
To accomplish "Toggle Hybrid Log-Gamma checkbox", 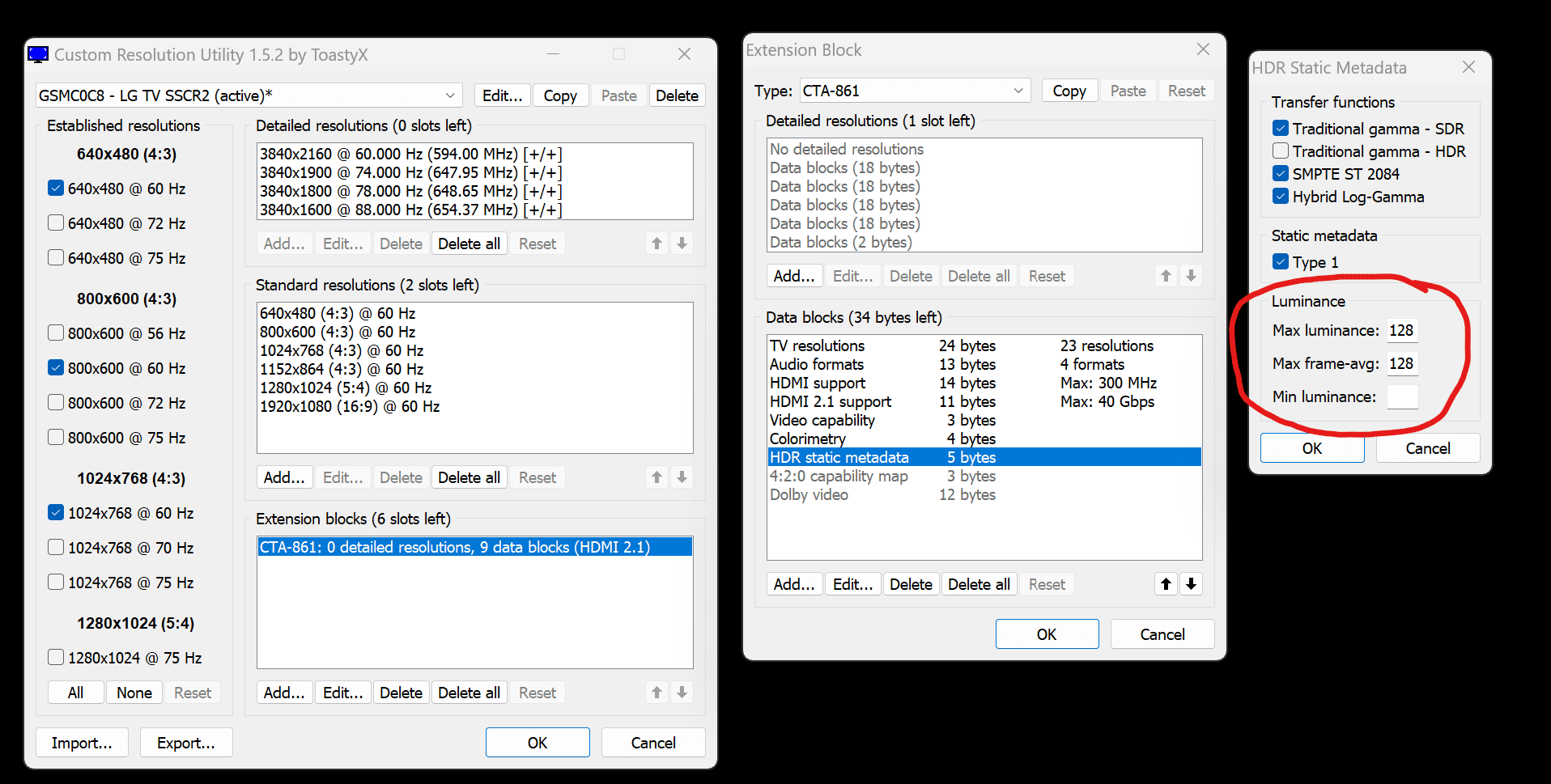I will (x=1281, y=197).
